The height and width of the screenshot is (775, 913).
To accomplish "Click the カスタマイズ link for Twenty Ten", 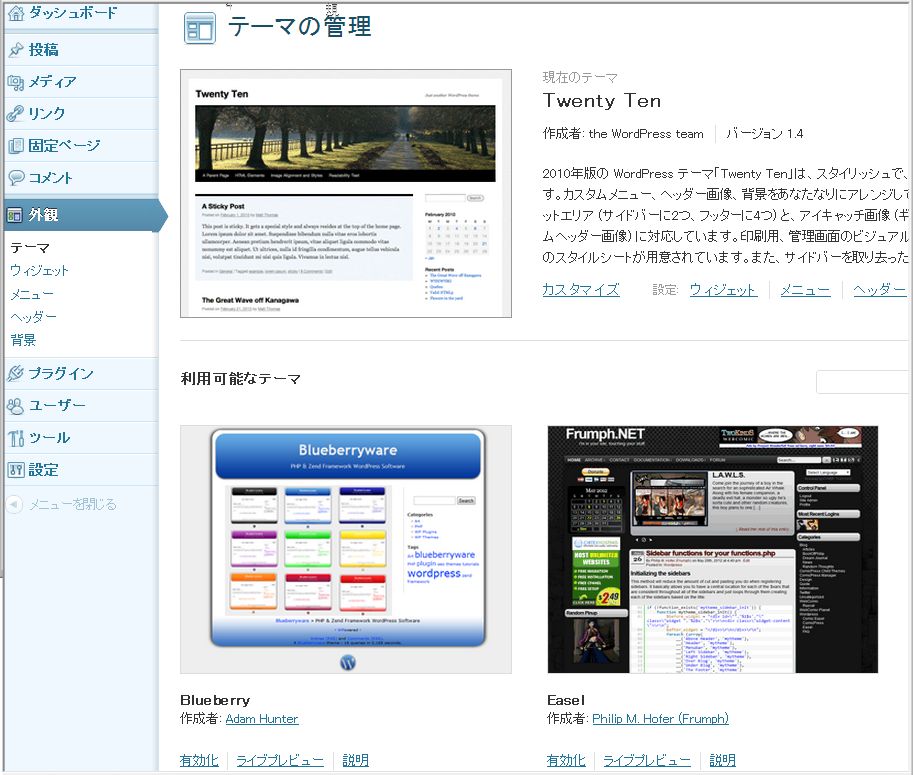I will [580, 289].
